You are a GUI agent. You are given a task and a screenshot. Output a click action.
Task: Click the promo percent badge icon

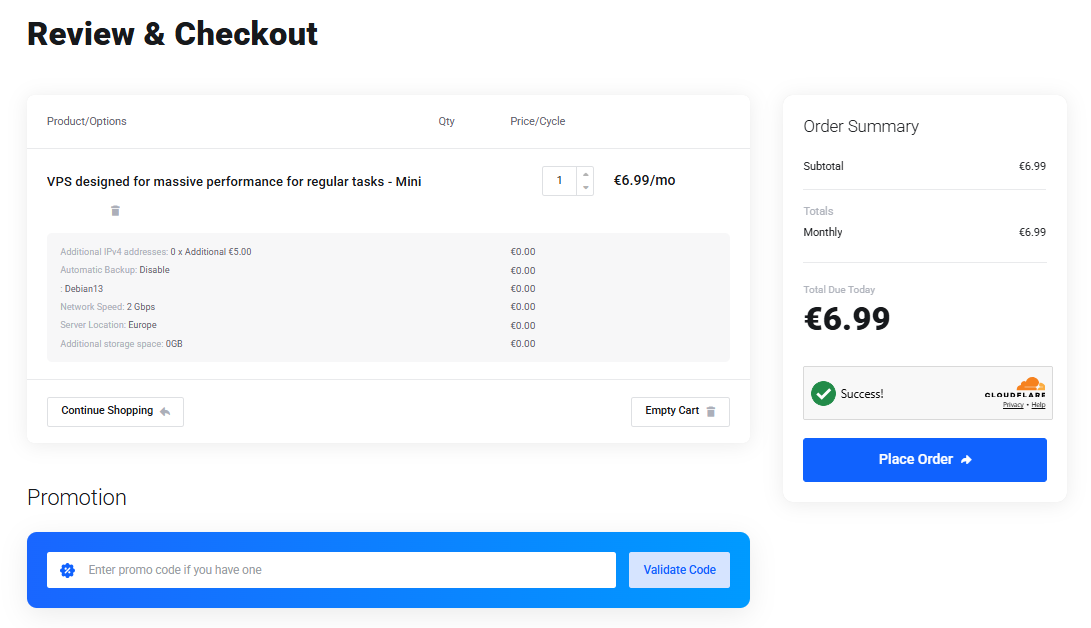click(67, 570)
